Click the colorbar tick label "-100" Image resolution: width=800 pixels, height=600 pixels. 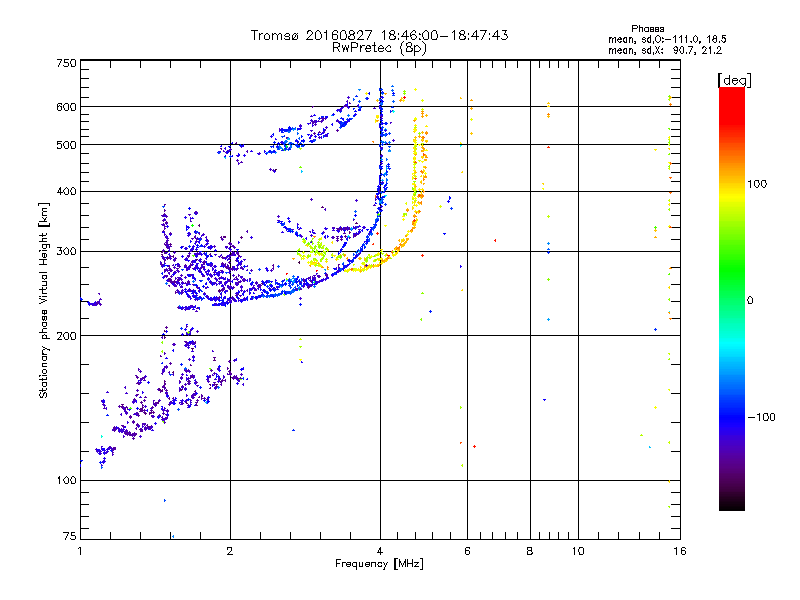tap(761, 417)
